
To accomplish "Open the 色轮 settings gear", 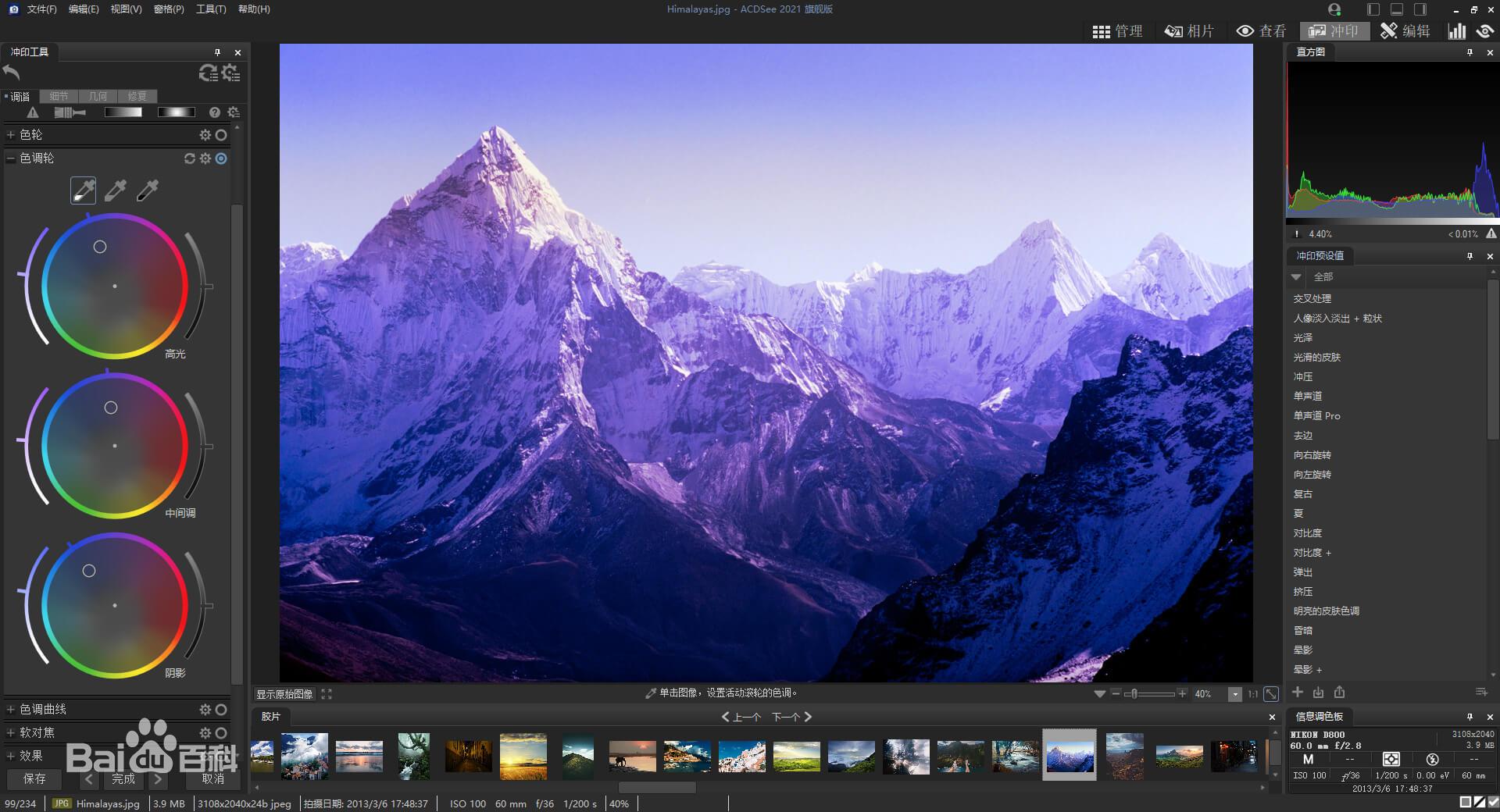I will click(205, 135).
